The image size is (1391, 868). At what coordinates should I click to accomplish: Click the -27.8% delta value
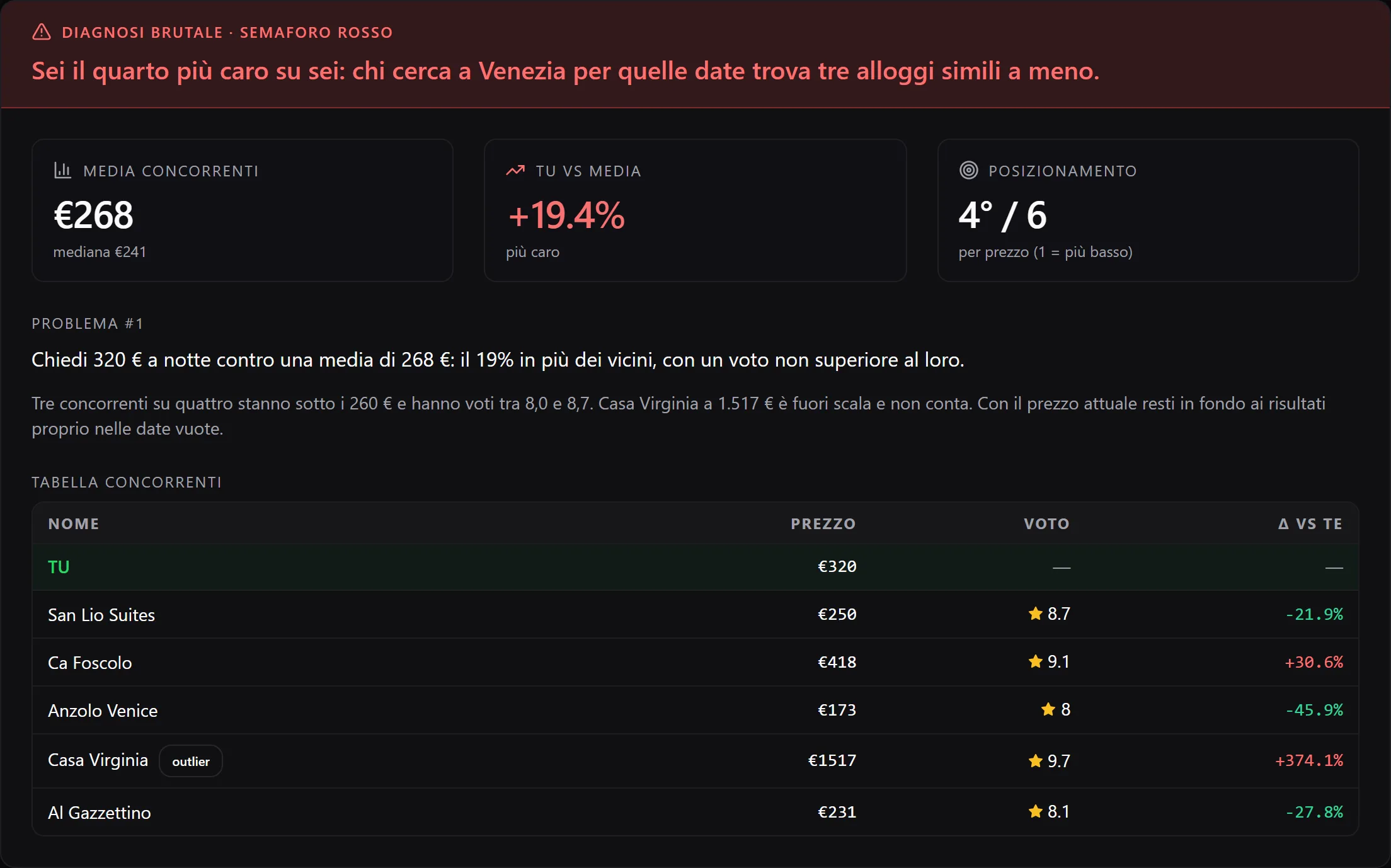coord(1314,812)
